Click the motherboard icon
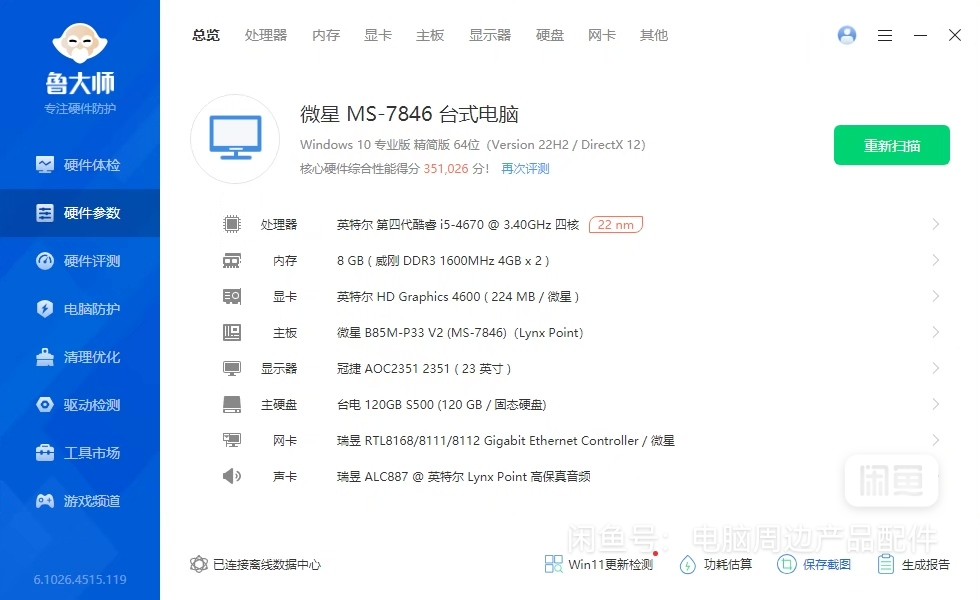 (232, 332)
